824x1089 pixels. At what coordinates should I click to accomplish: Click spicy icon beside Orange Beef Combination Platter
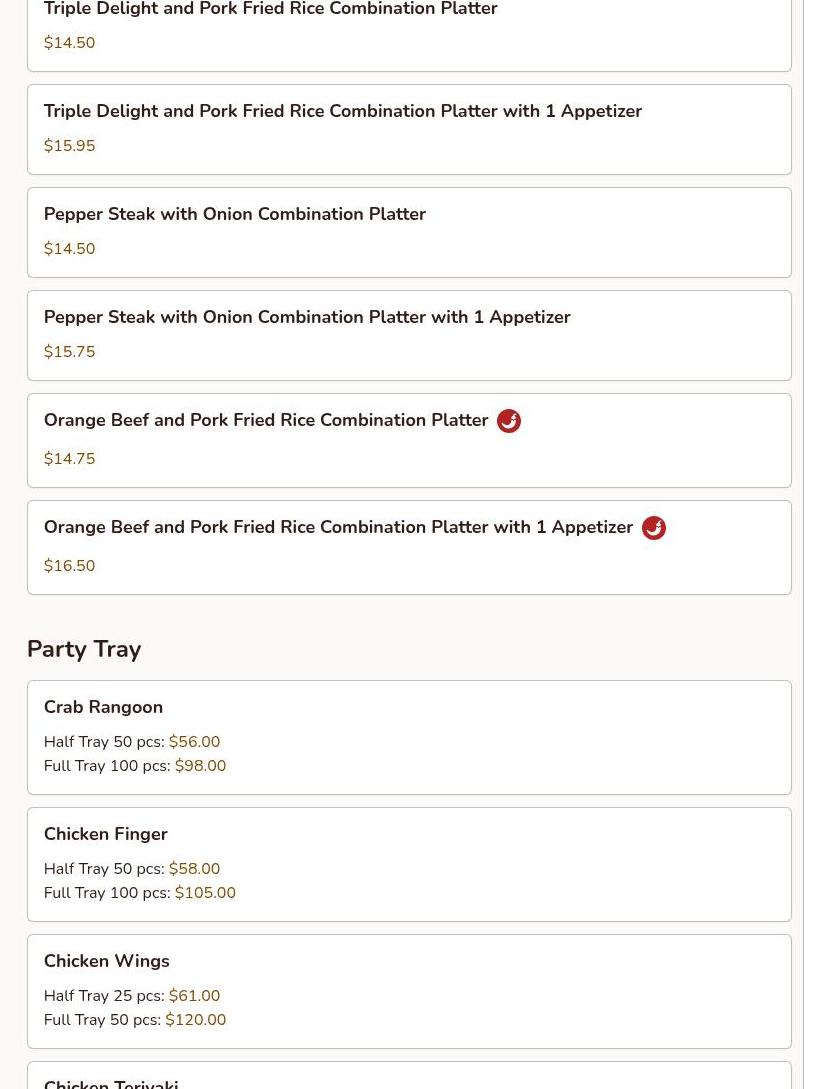pos(509,421)
